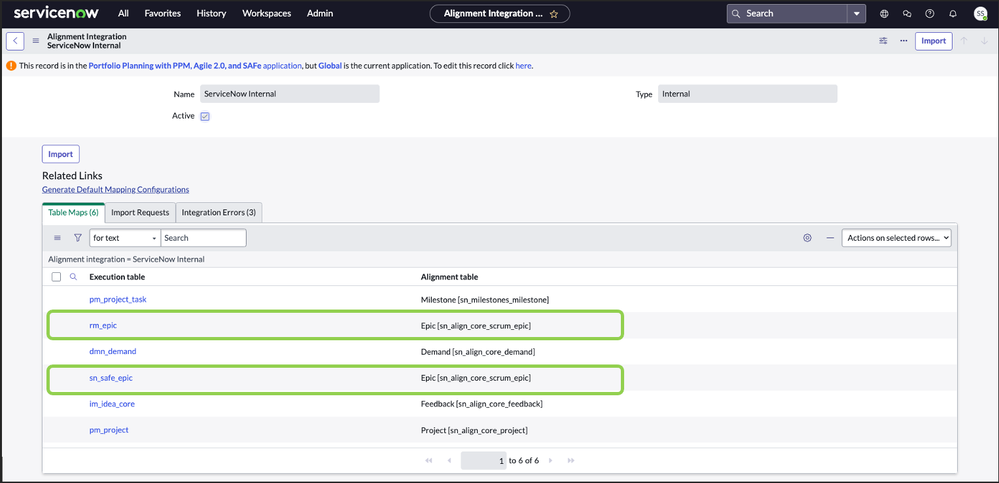Open the global search magnifier

tap(736, 13)
